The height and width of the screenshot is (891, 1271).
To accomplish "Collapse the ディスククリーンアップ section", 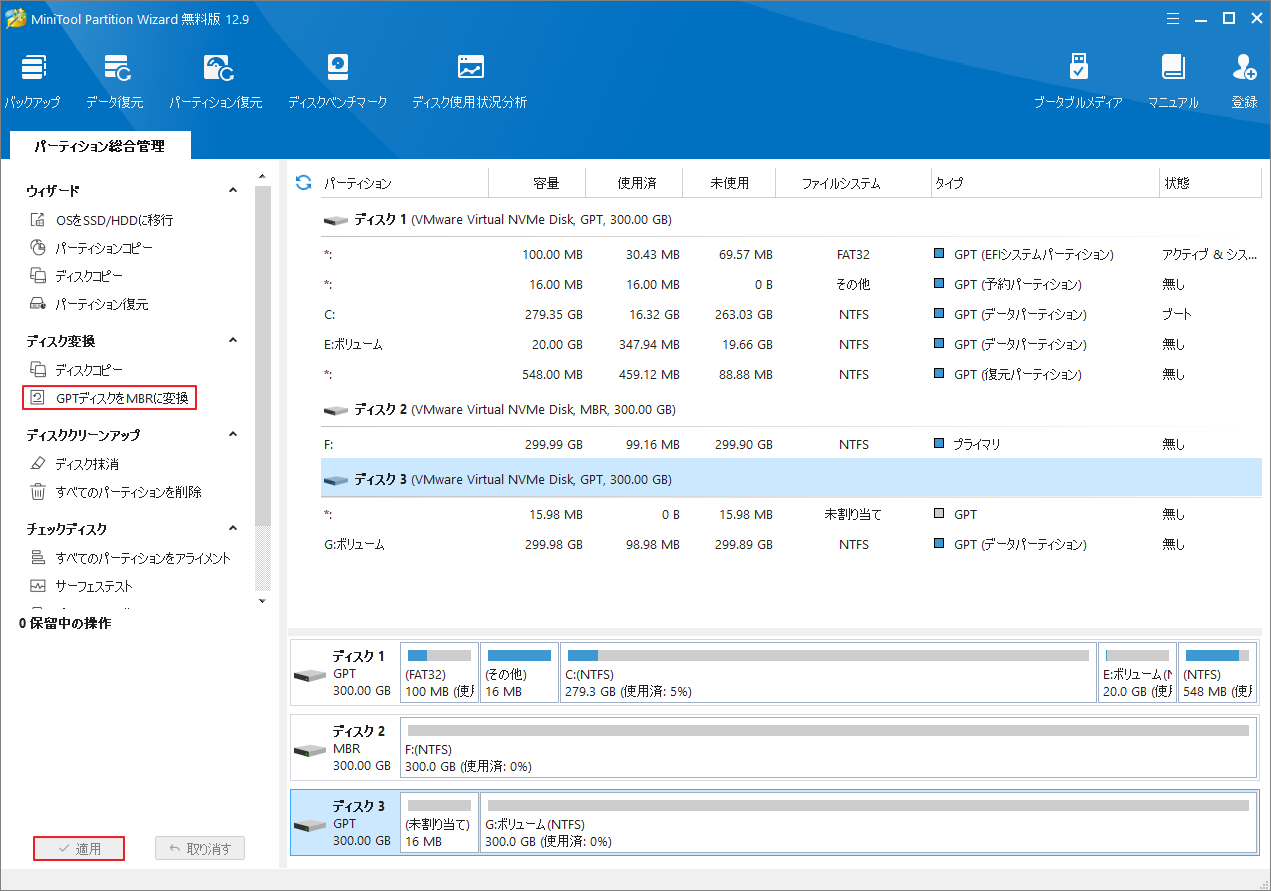I will [x=233, y=434].
